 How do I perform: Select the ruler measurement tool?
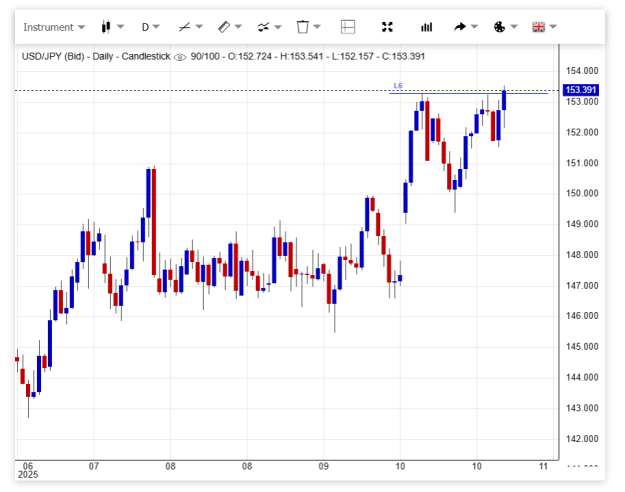coord(224,27)
